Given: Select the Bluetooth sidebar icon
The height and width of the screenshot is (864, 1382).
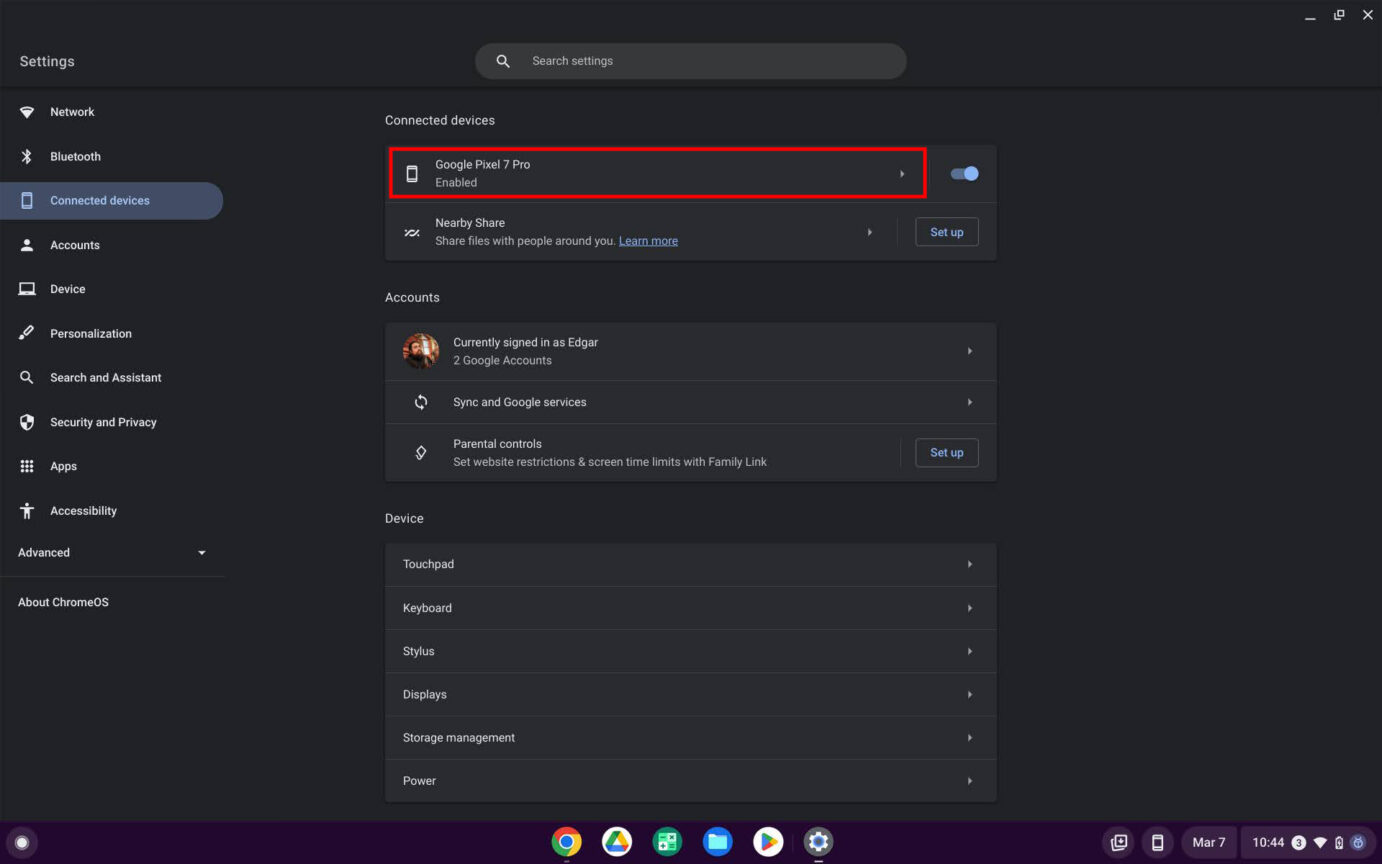Looking at the screenshot, I should 28,156.
